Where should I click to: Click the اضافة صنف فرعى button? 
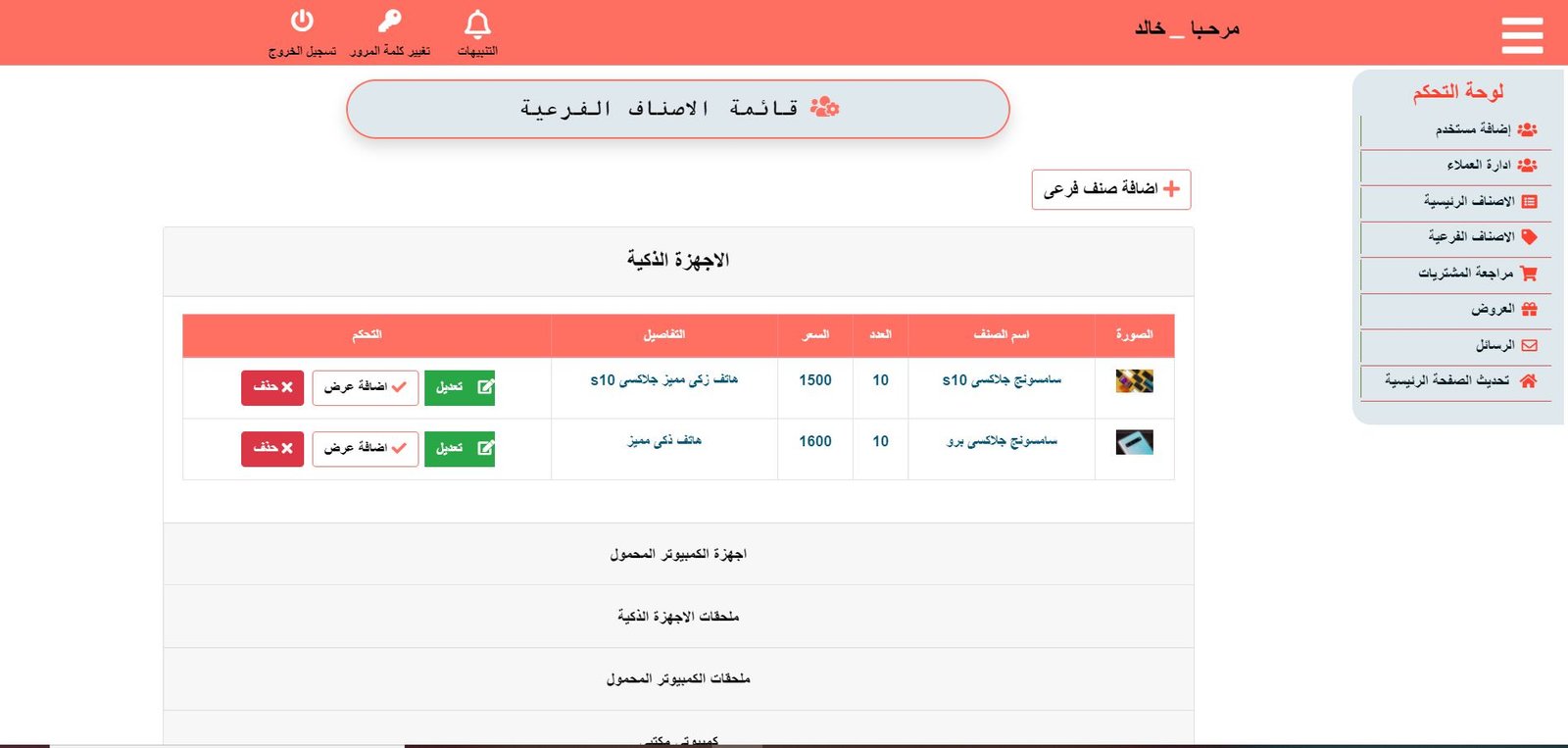click(x=1110, y=189)
